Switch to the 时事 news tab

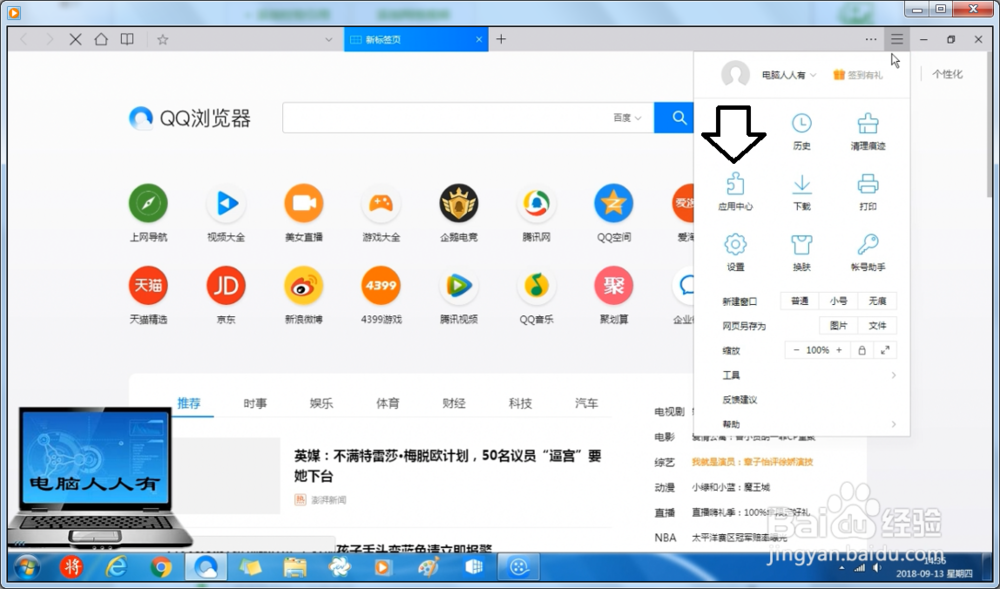255,403
